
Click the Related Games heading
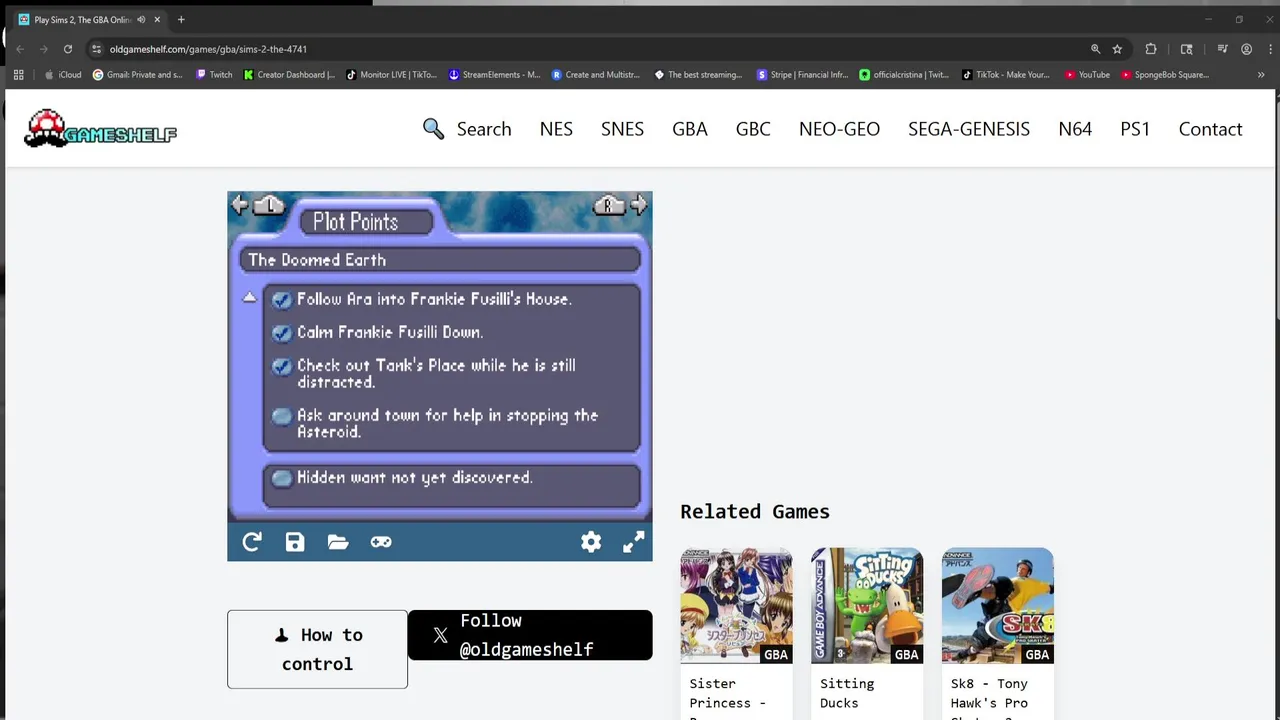click(x=755, y=511)
